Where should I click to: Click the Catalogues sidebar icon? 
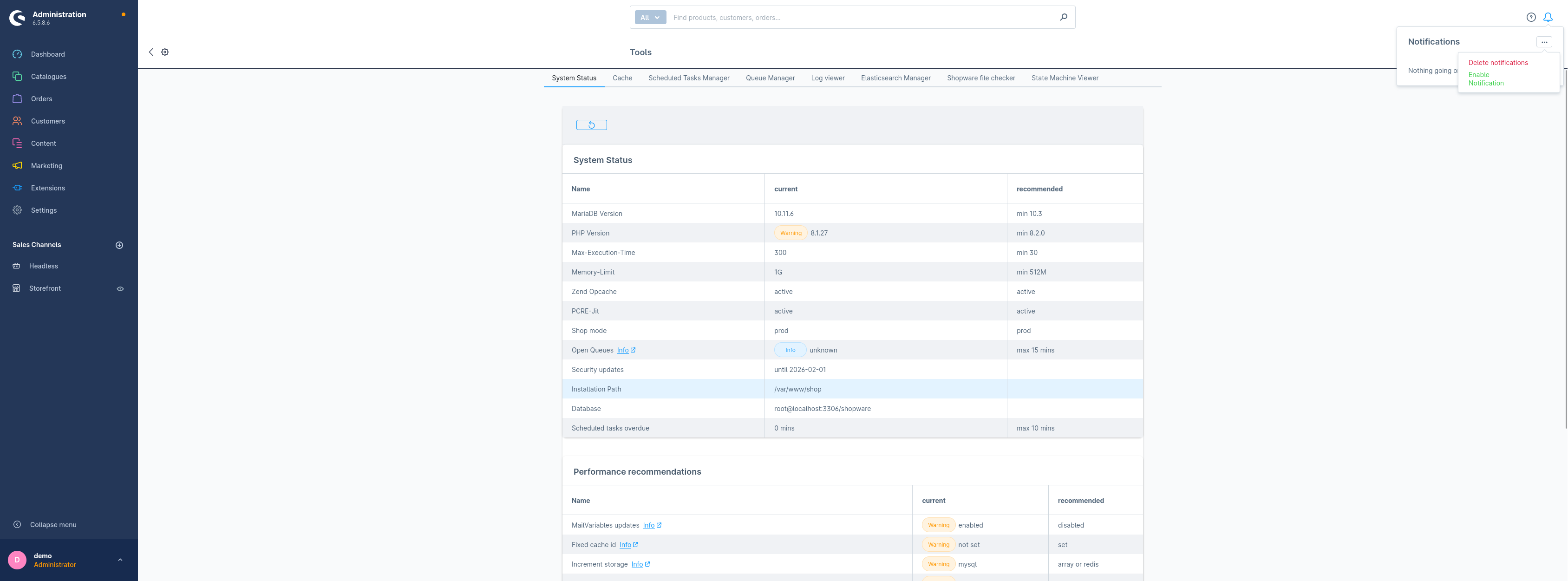17,77
